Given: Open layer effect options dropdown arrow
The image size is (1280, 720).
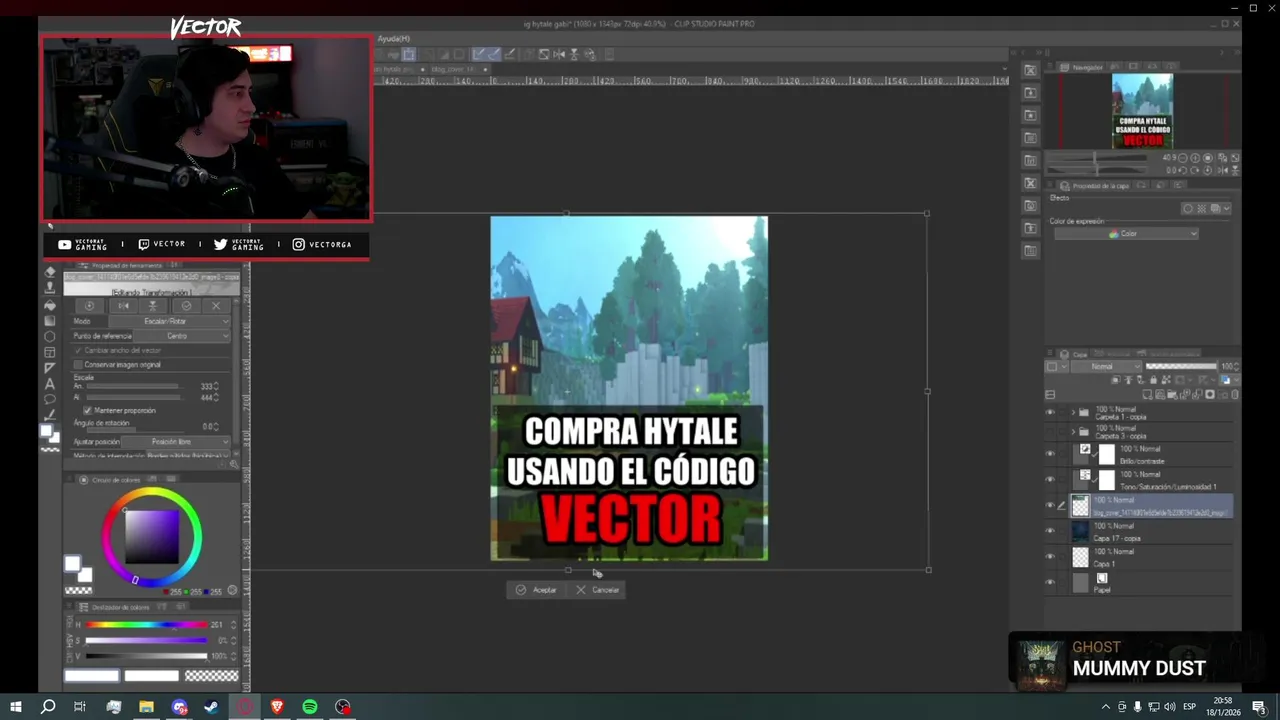Looking at the screenshot, I should point(1226,209).
